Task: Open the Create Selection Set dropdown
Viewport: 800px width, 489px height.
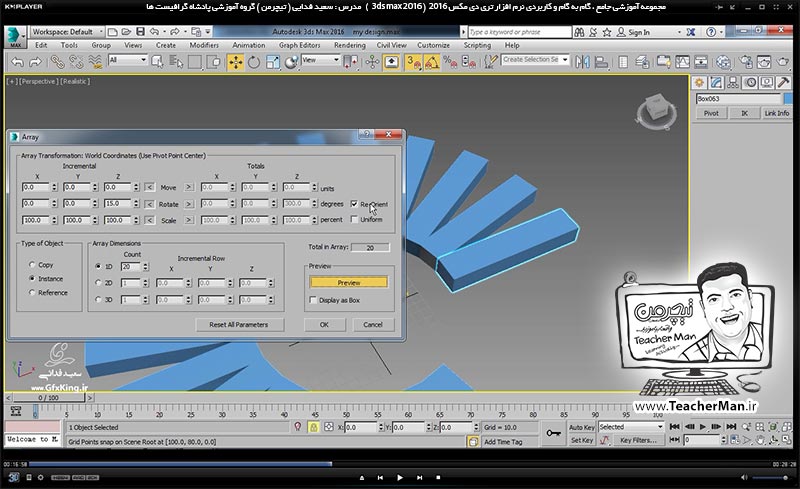Action: click(535, 60)
